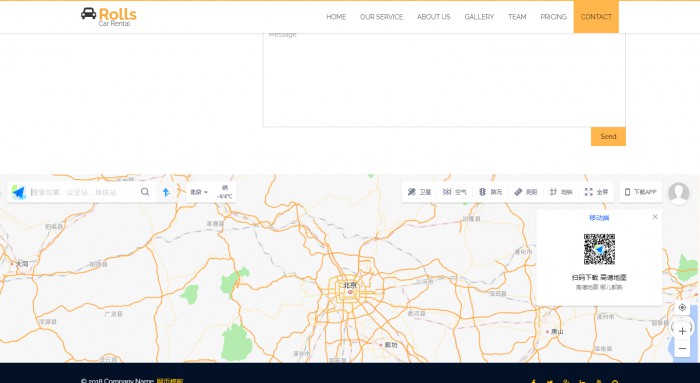Select the CONTACT nav tab
The width and height of the screenshot is (700, 383).
pyautogui.click(x=596, y=17)
